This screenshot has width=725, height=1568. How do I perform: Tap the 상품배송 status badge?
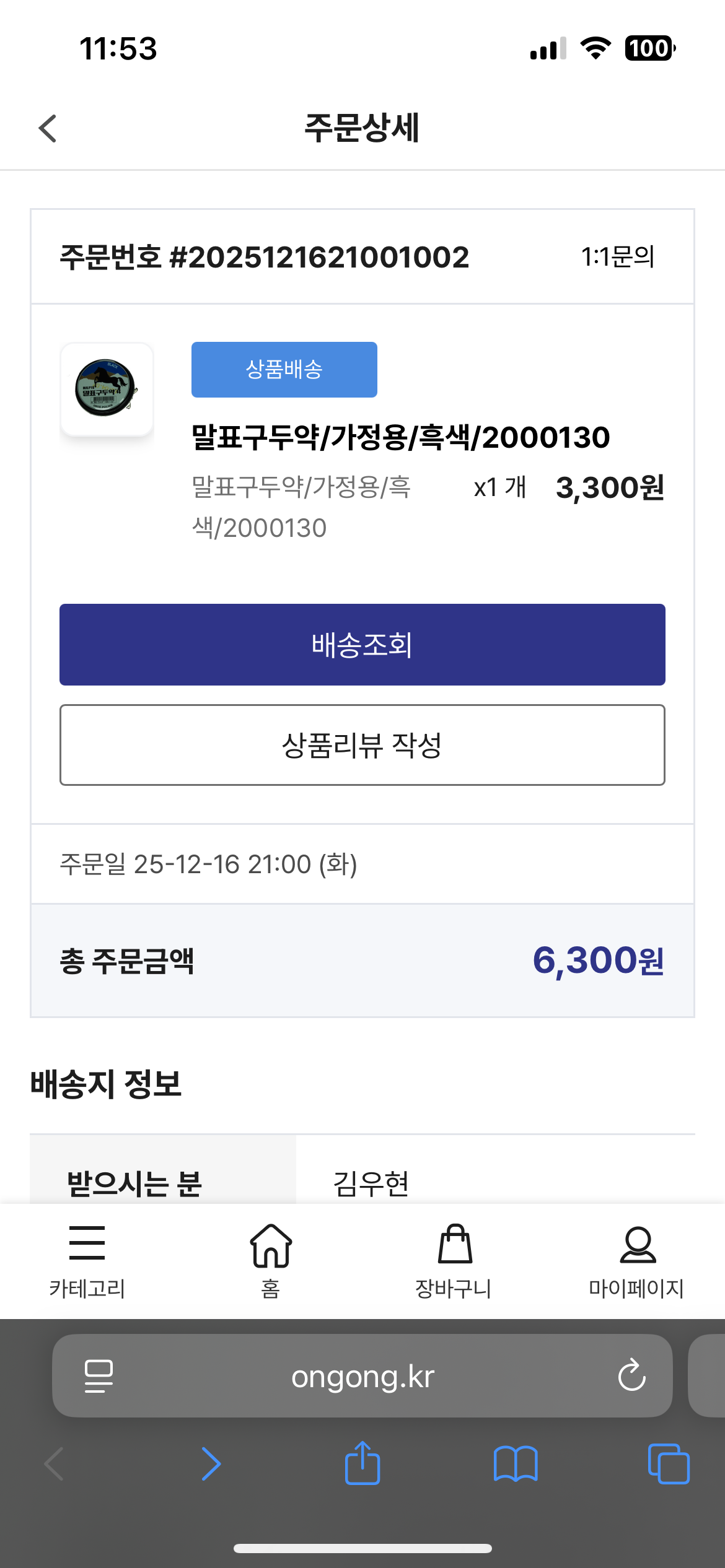(284, 370)
